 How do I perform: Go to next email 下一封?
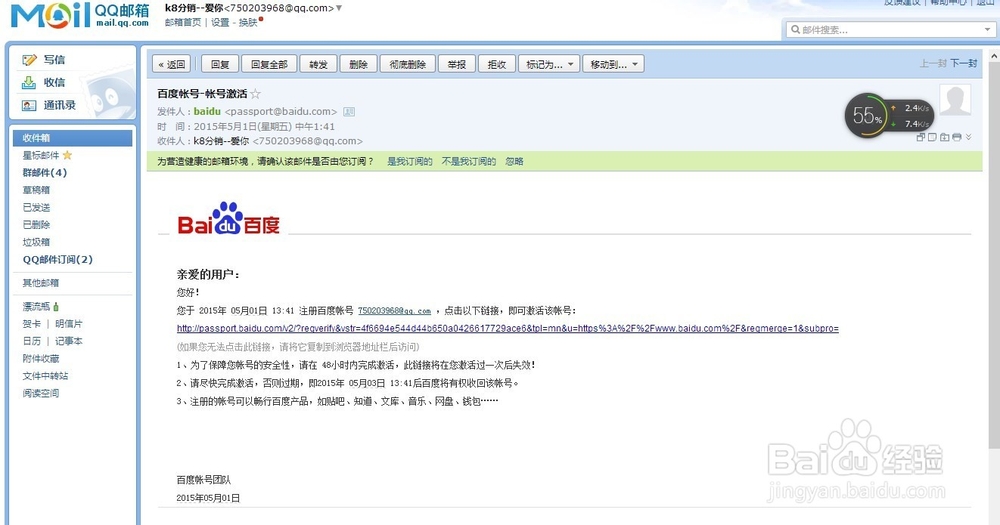click(x=964, y=63)
